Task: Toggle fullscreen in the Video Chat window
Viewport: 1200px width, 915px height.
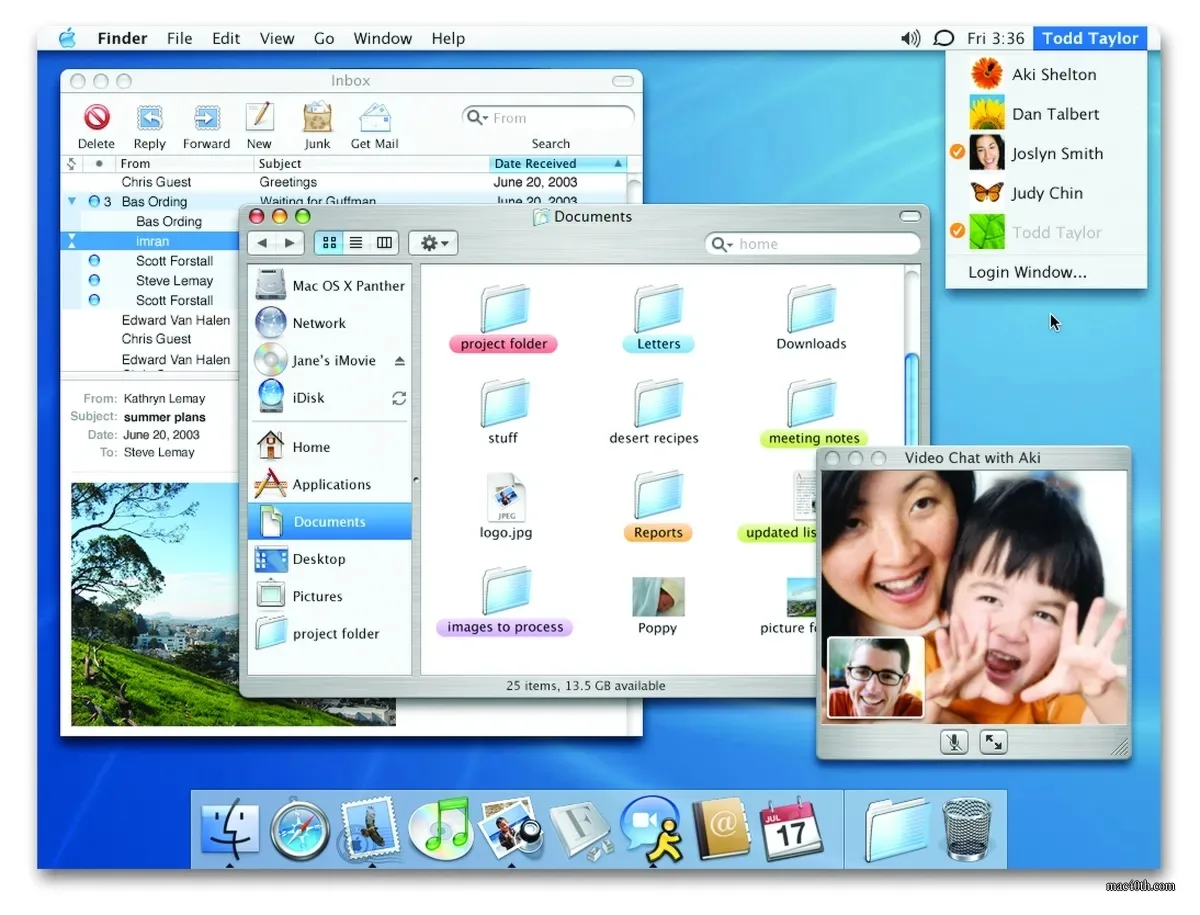Action: 994,742
